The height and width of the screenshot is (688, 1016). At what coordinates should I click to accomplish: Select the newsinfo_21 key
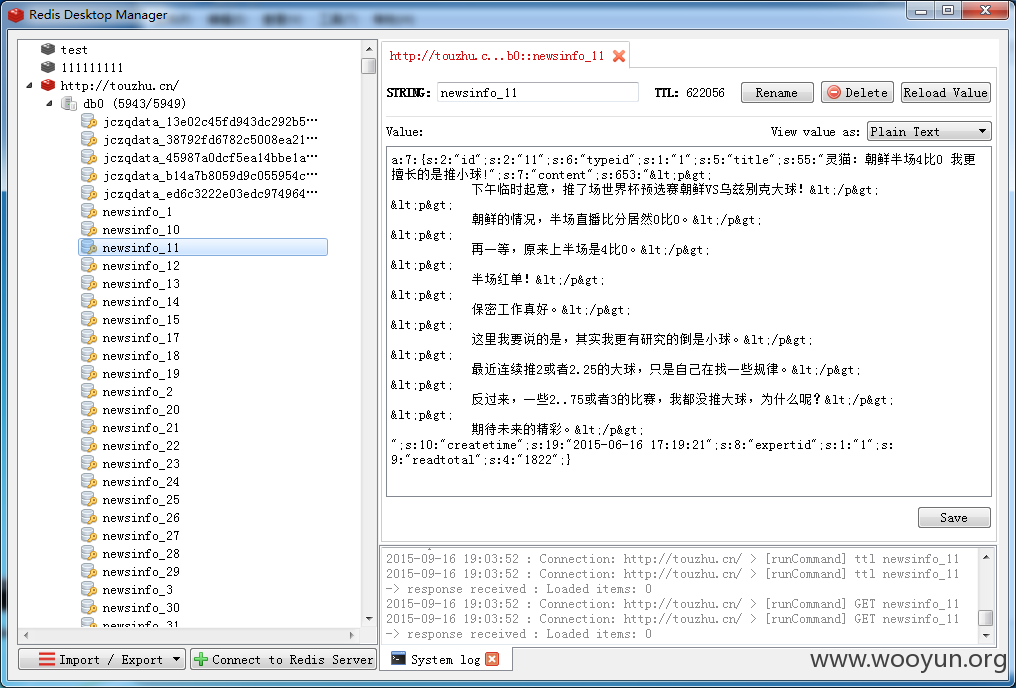tap(141, 428)
